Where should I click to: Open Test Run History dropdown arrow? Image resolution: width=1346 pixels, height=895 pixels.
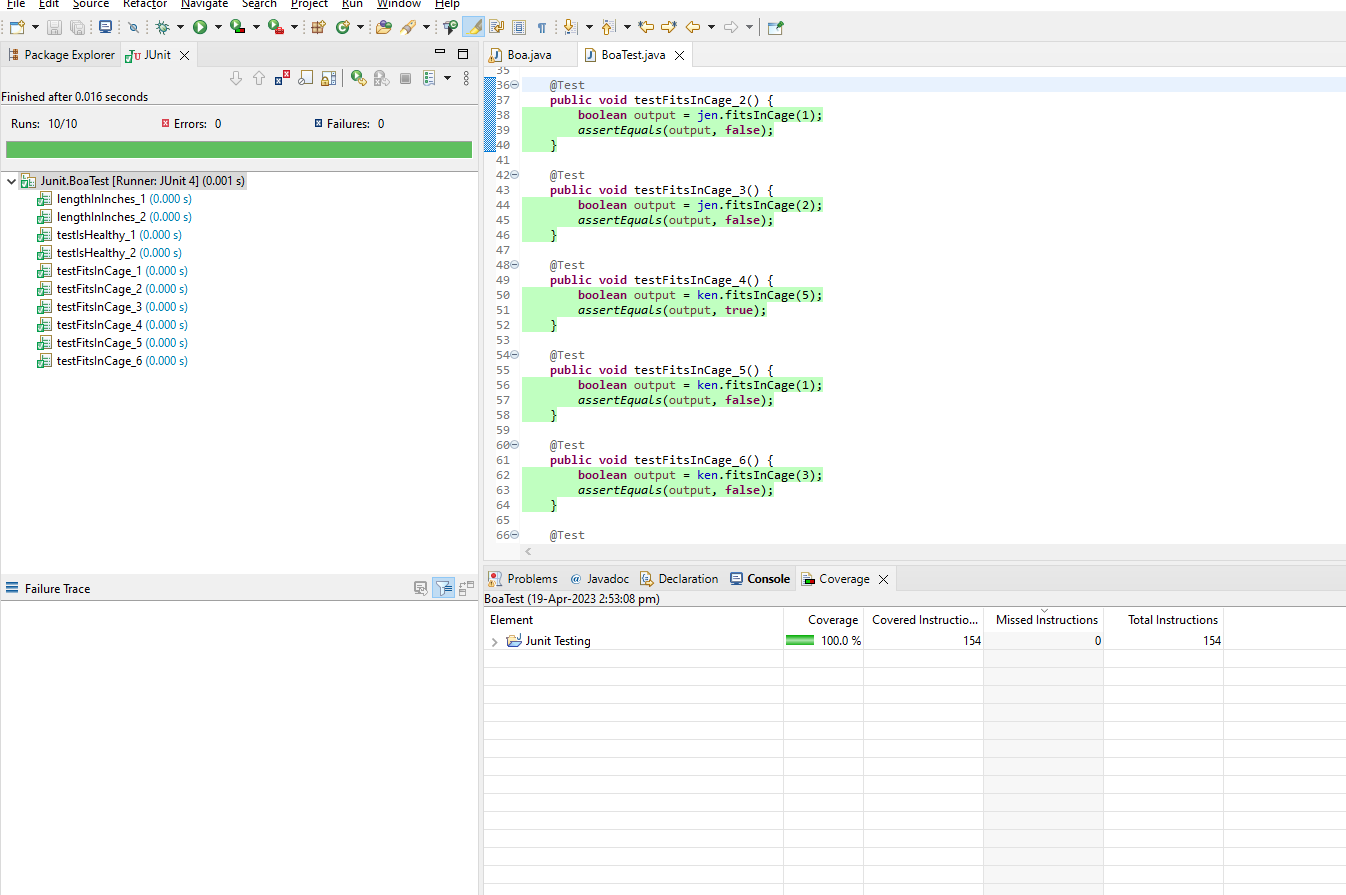[447, 78]
